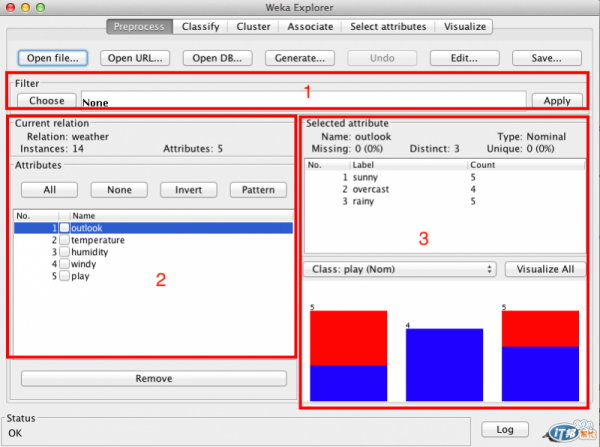Click the green window zoom button
The width and height of the screenshot is (600, 447).
pyautogui.click(x=40, y=7)
